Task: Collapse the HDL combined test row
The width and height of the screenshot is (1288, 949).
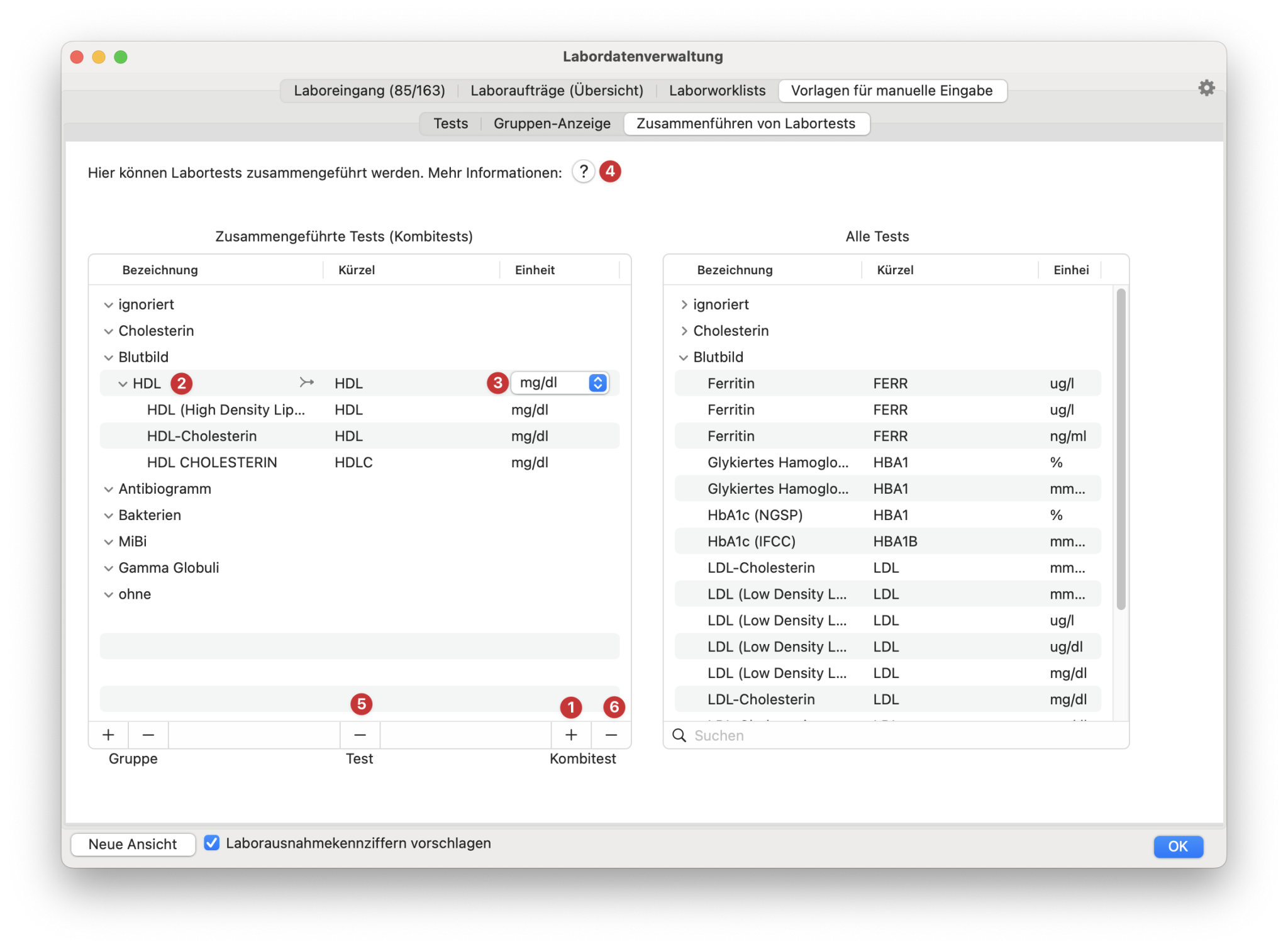Action: (x=123, y=384)
